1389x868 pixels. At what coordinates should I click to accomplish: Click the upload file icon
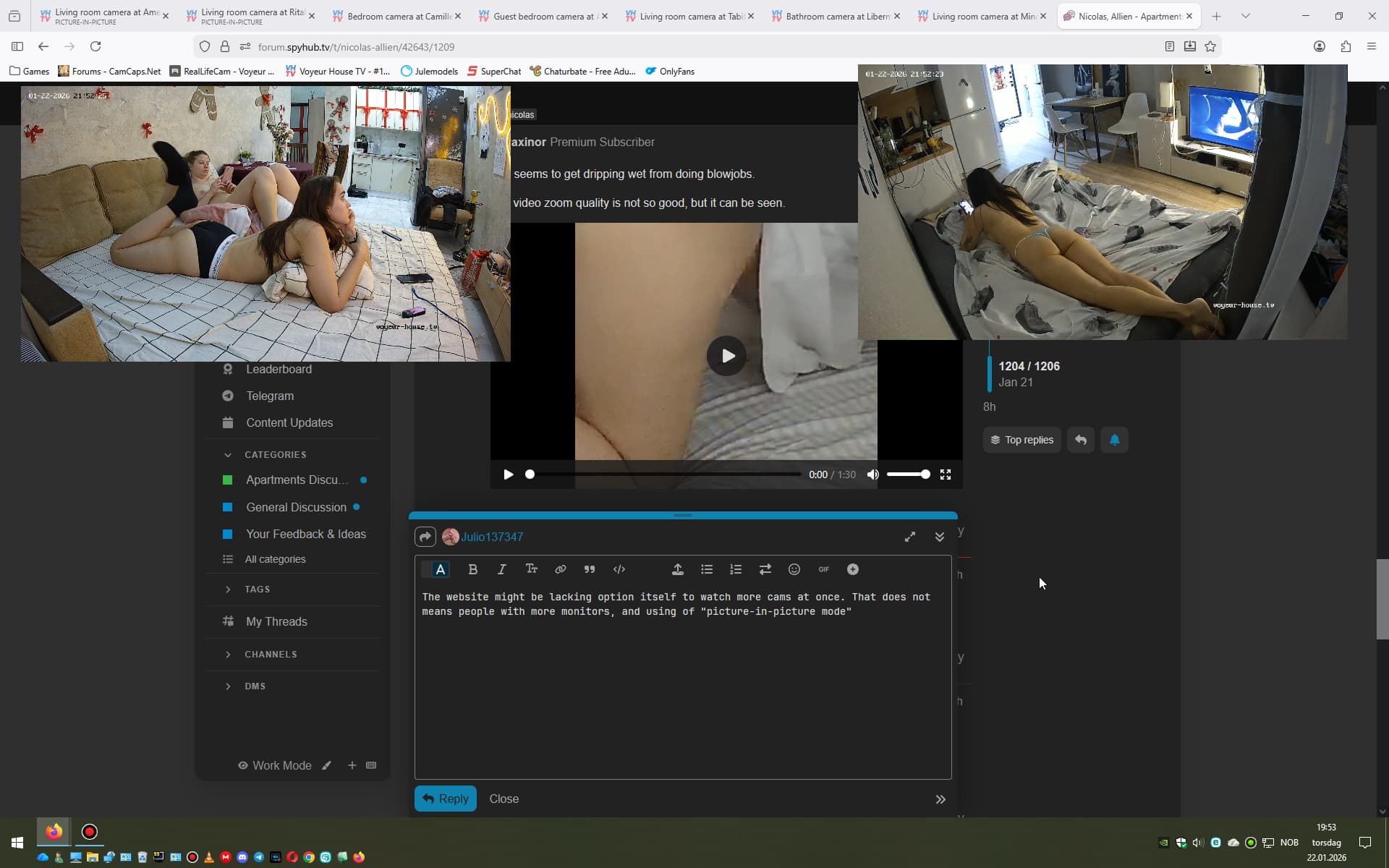pos(677,569)
